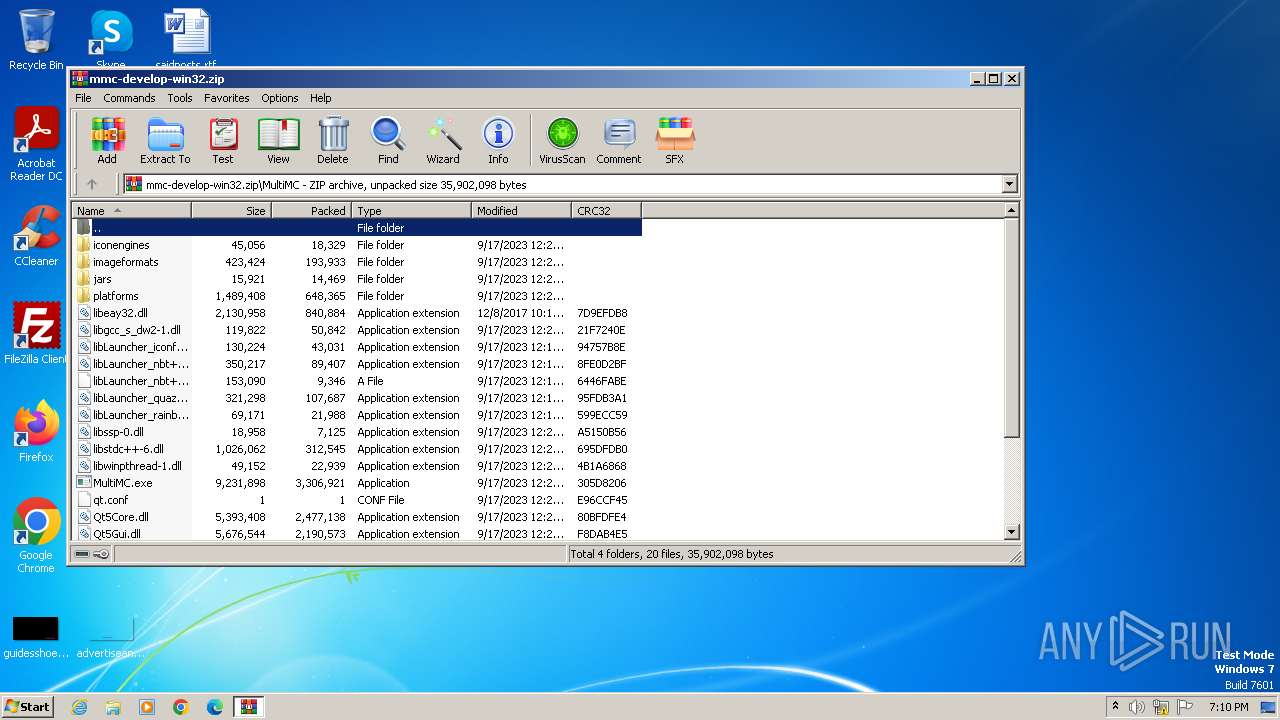1280x720 pixels.
Task: Click the Add toolbar icon
Action: (x=107, y=141)
